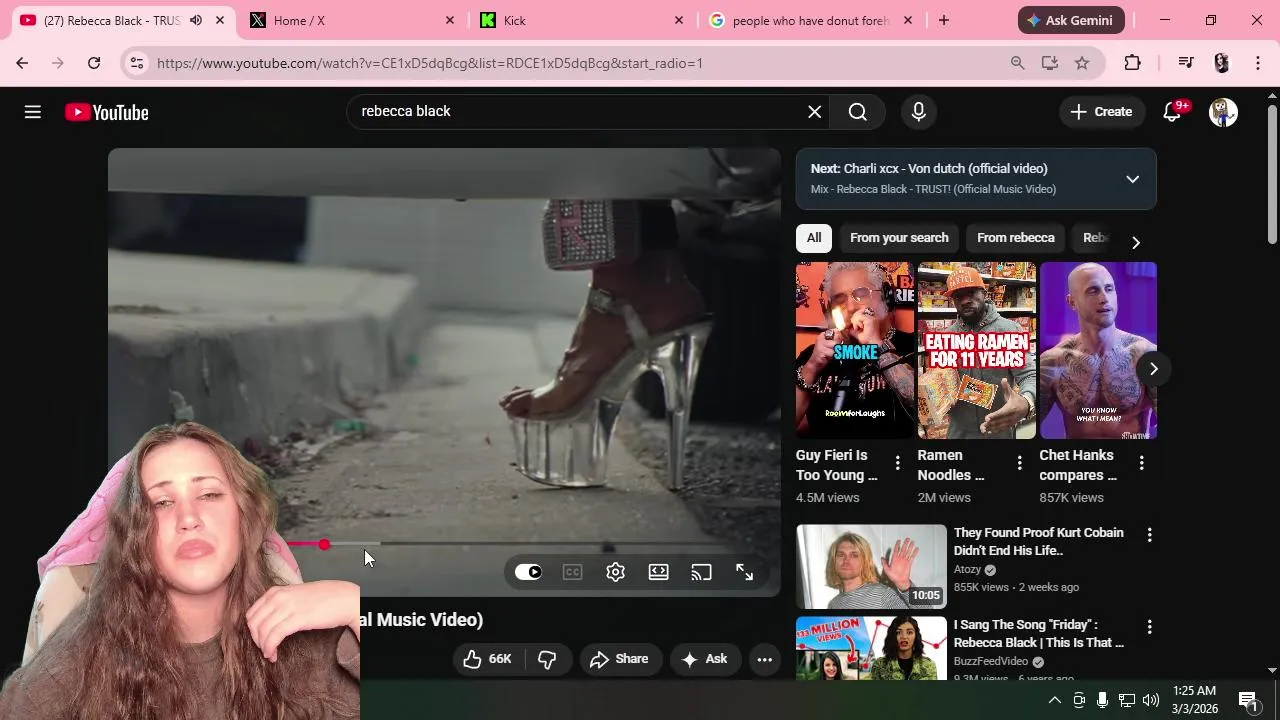The width and height of the screenshot is (1280, 720).
Task: Mute the Rebecca Black tab audio
Action: pyautogui.click(x=196, y=20)
